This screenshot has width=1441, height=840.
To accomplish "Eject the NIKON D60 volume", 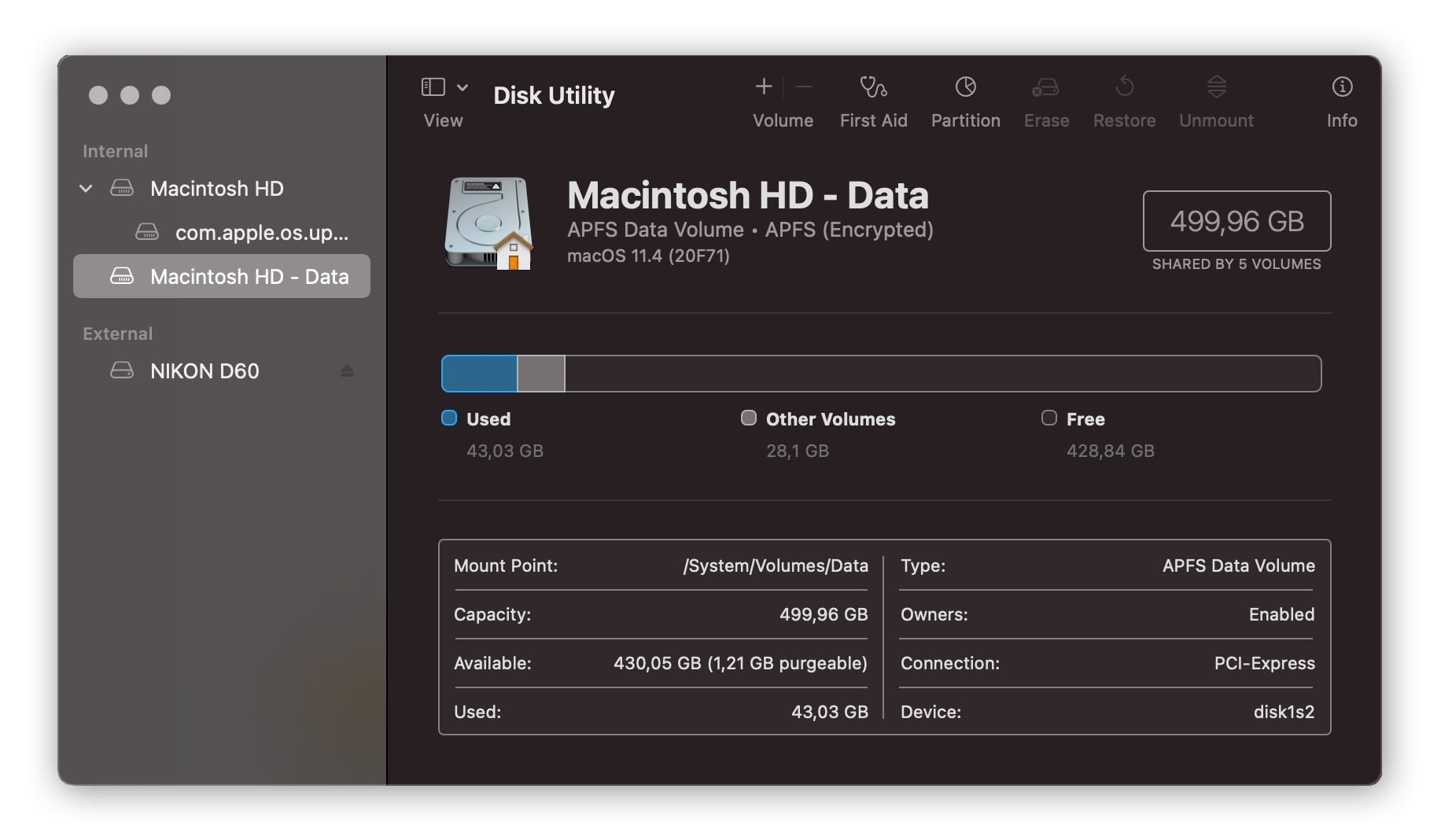I will pyautogui.click(x=347, y=370).
